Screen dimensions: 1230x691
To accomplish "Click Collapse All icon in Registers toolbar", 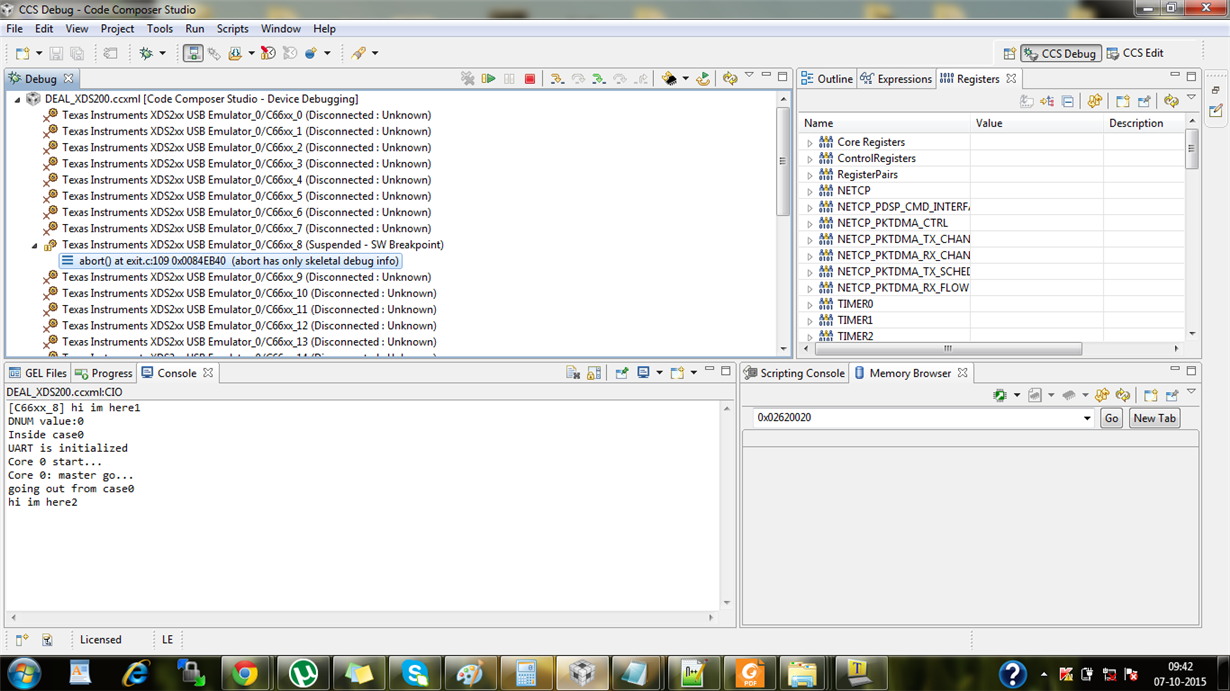I will [1068, 101].
